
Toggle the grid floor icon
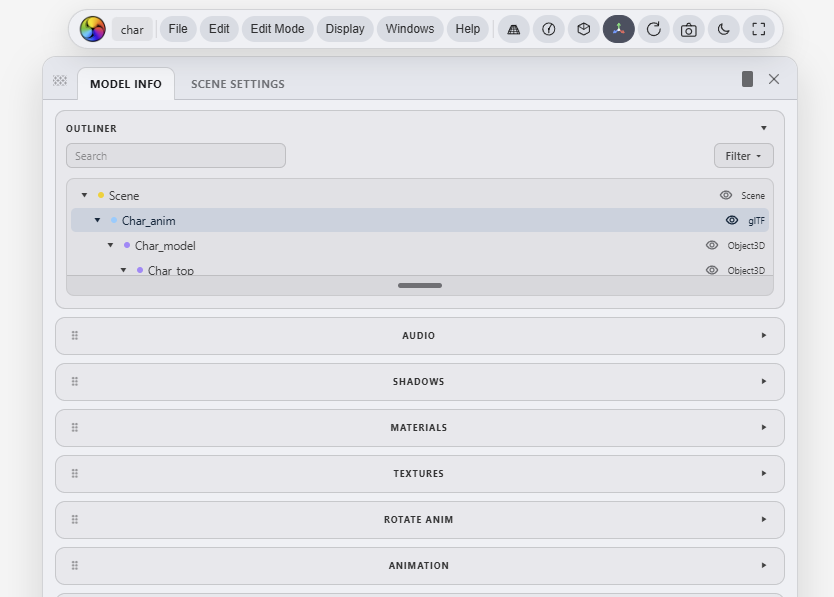tap(513, 29)
